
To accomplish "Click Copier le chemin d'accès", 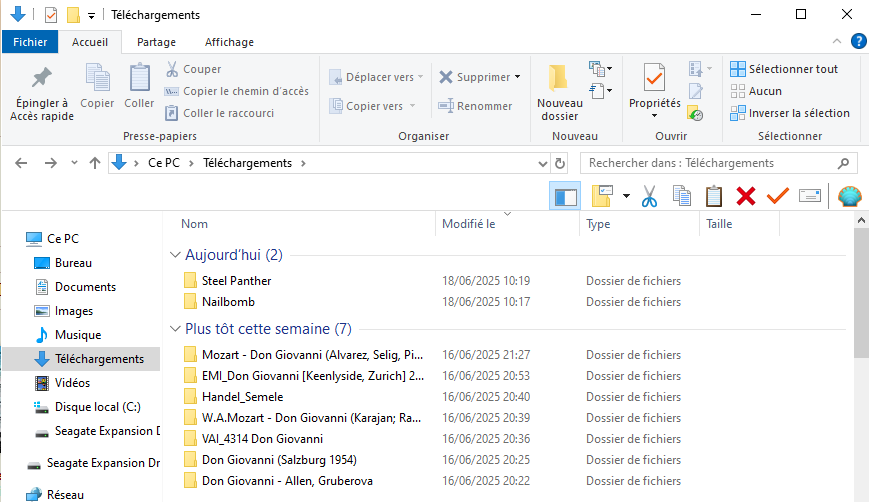I will (x=237, y=91).
